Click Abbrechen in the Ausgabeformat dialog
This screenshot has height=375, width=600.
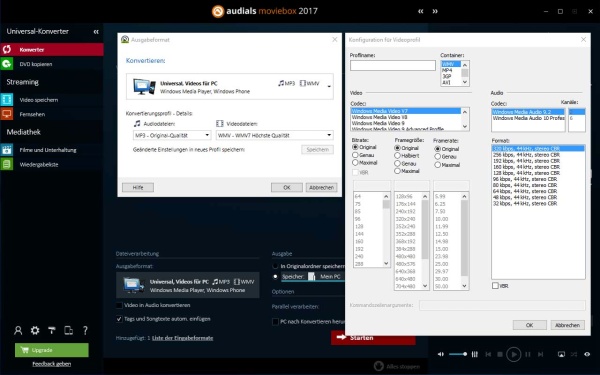tap(321, 188)
